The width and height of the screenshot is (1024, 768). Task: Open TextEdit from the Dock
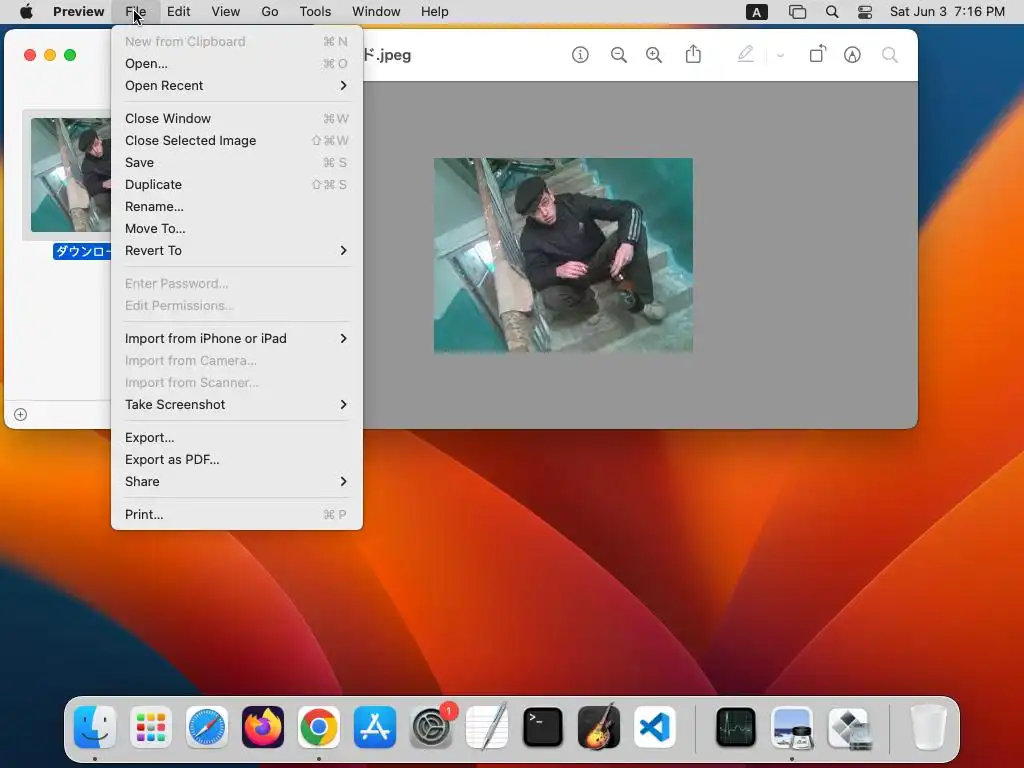click(x=487, y=727)
